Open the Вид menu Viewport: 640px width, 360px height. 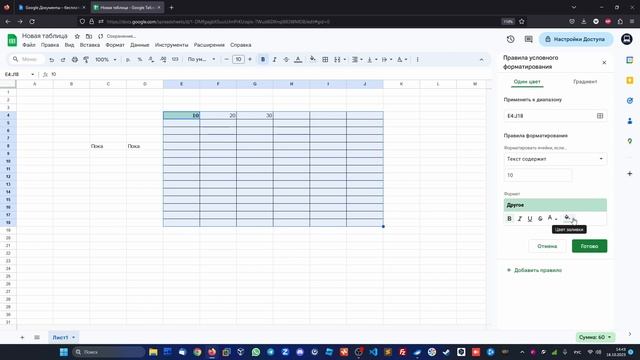(69, 45)
